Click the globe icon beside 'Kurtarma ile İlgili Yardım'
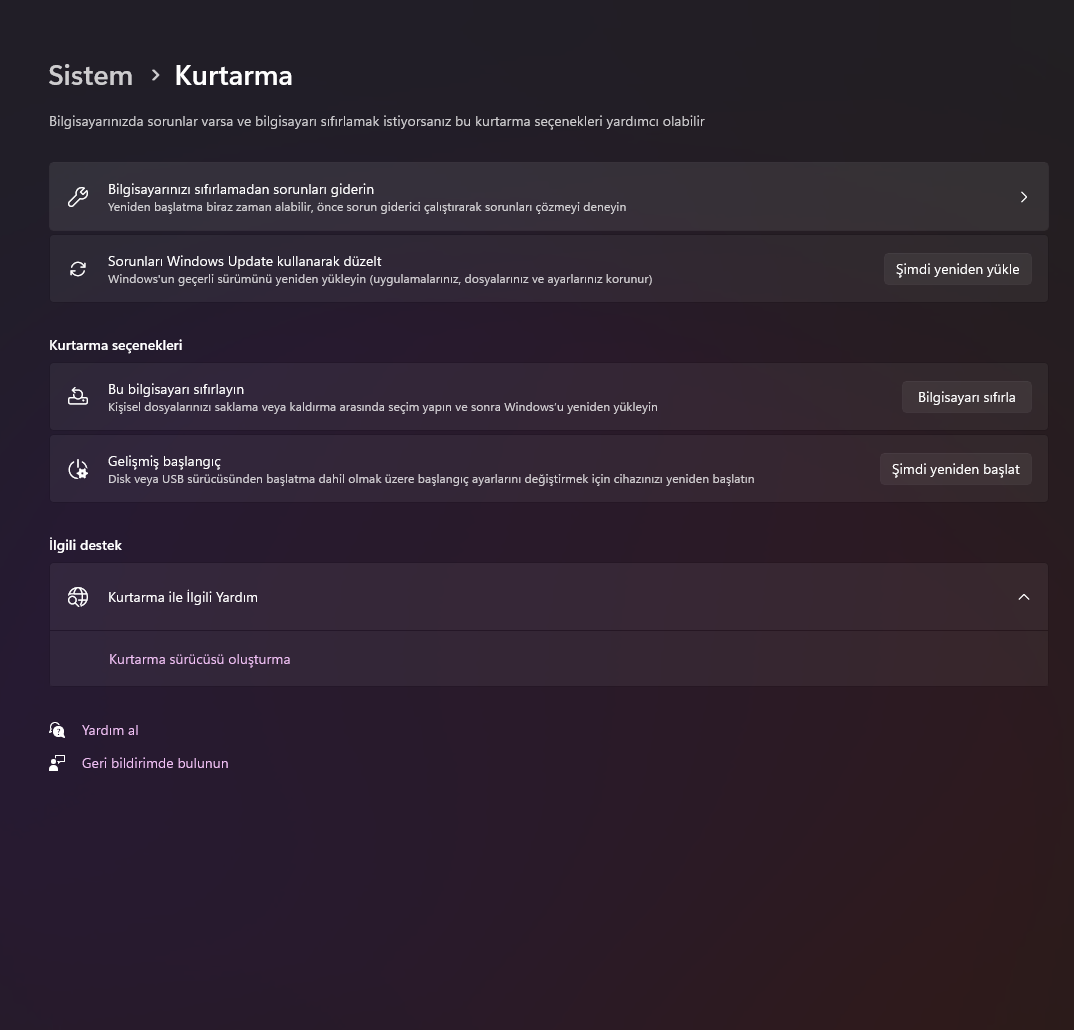This screenshot has height=1030, width=1074. tap(78, 597)
